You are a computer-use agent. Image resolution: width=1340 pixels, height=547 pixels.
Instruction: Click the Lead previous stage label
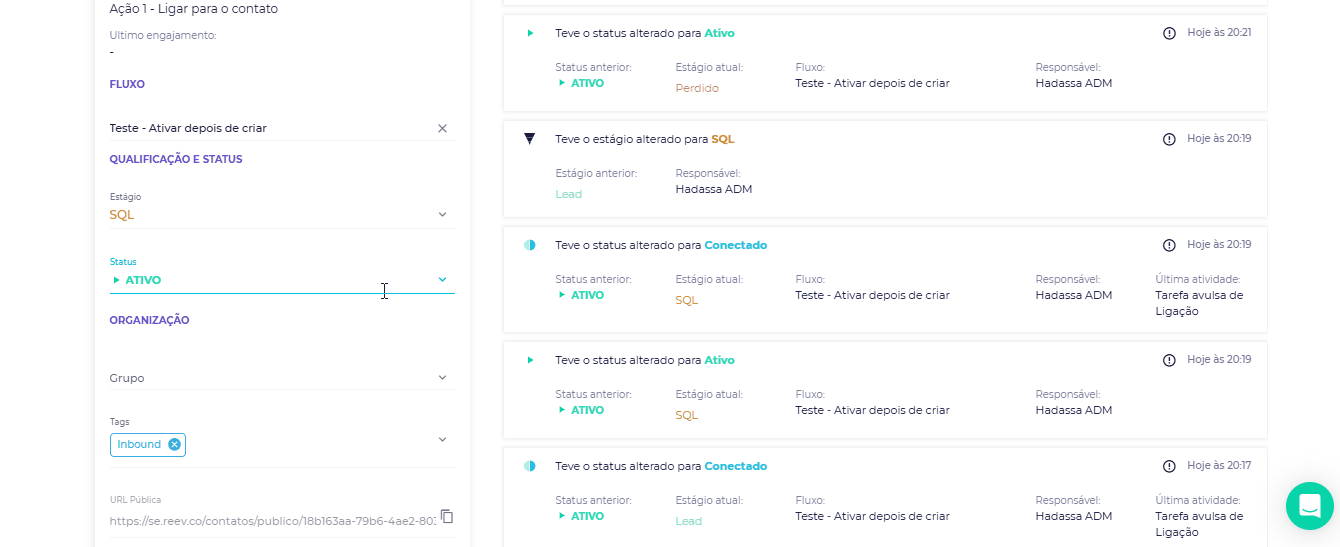click(x=568, y=194)
